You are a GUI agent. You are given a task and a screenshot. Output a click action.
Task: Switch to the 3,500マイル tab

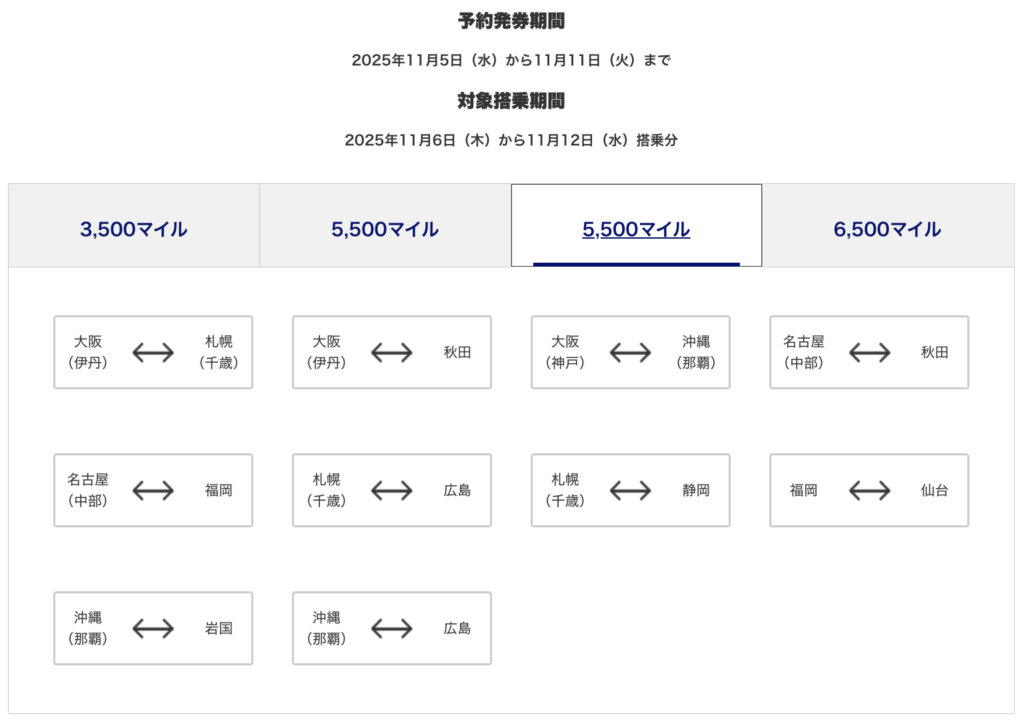click(134, 229)
